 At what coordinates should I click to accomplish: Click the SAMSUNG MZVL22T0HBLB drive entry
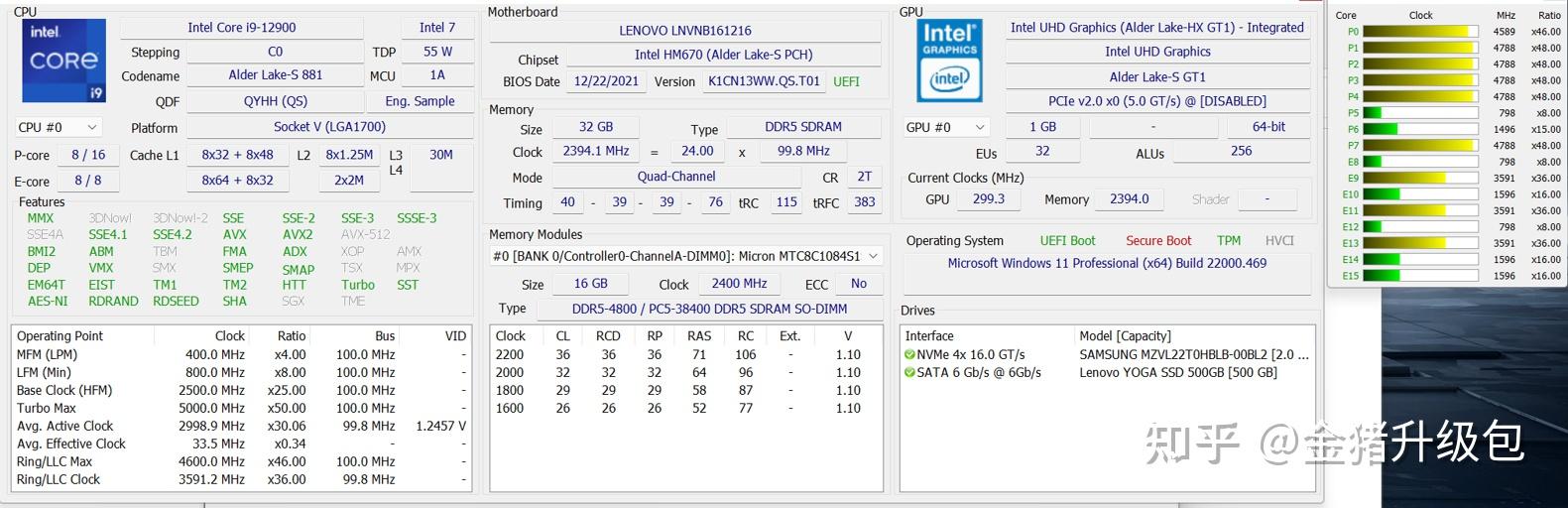(x=1193, y=354)
